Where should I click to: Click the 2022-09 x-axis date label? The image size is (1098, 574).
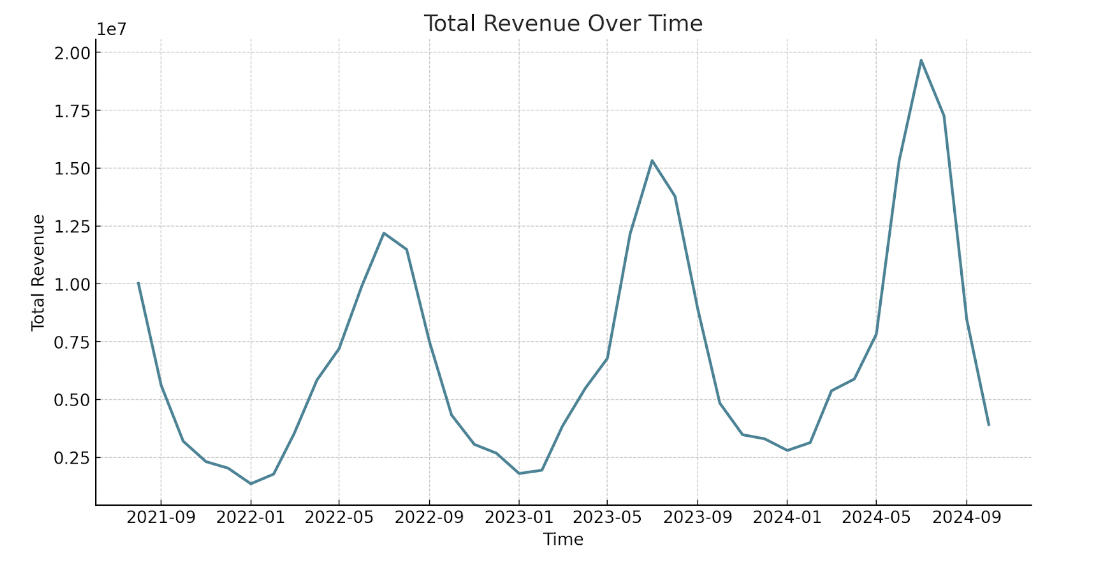[x=429, y=518]
